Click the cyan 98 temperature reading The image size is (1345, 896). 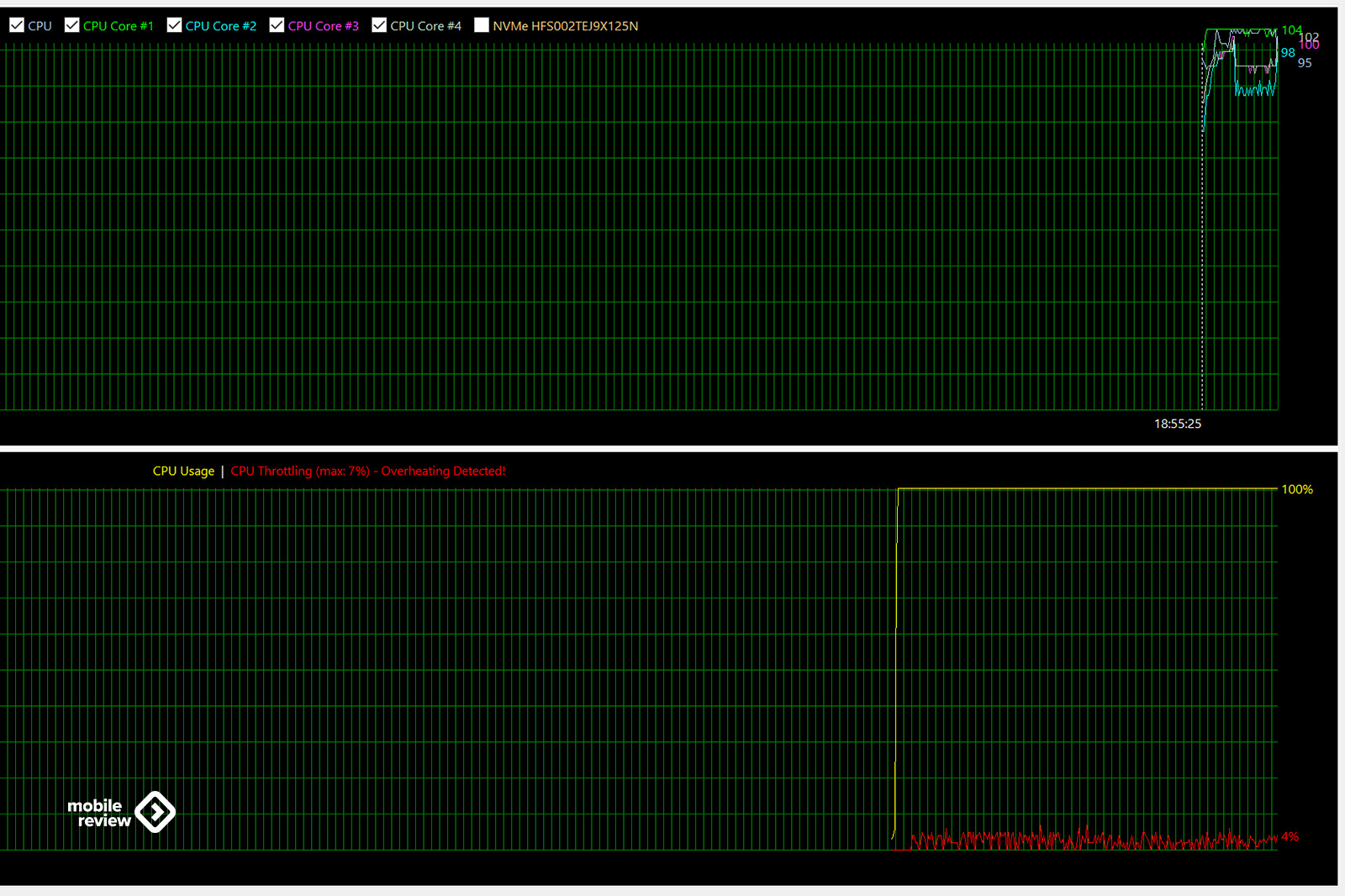point(1287,53)
